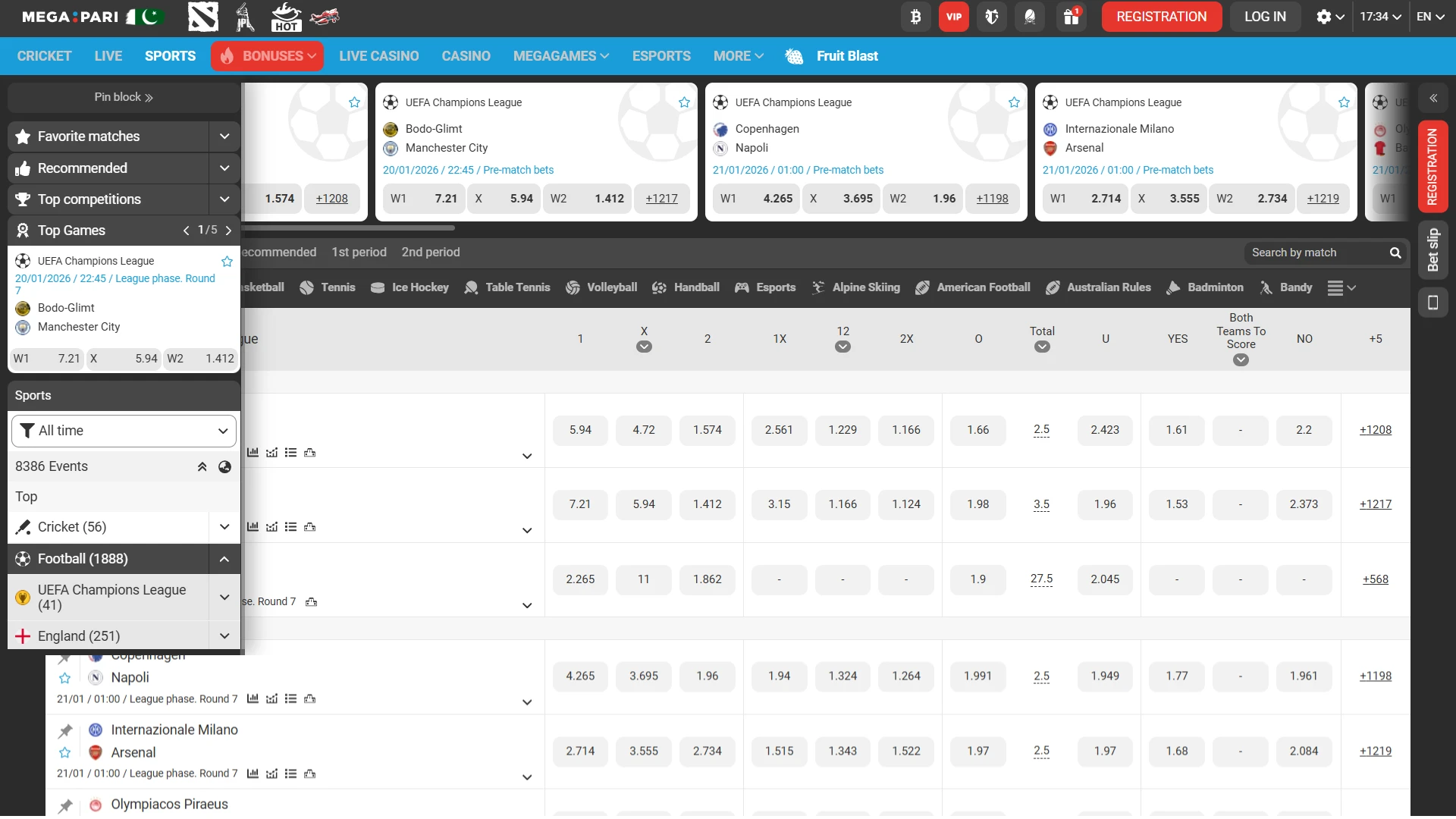Select the American Football sport icon

point(922,287)
